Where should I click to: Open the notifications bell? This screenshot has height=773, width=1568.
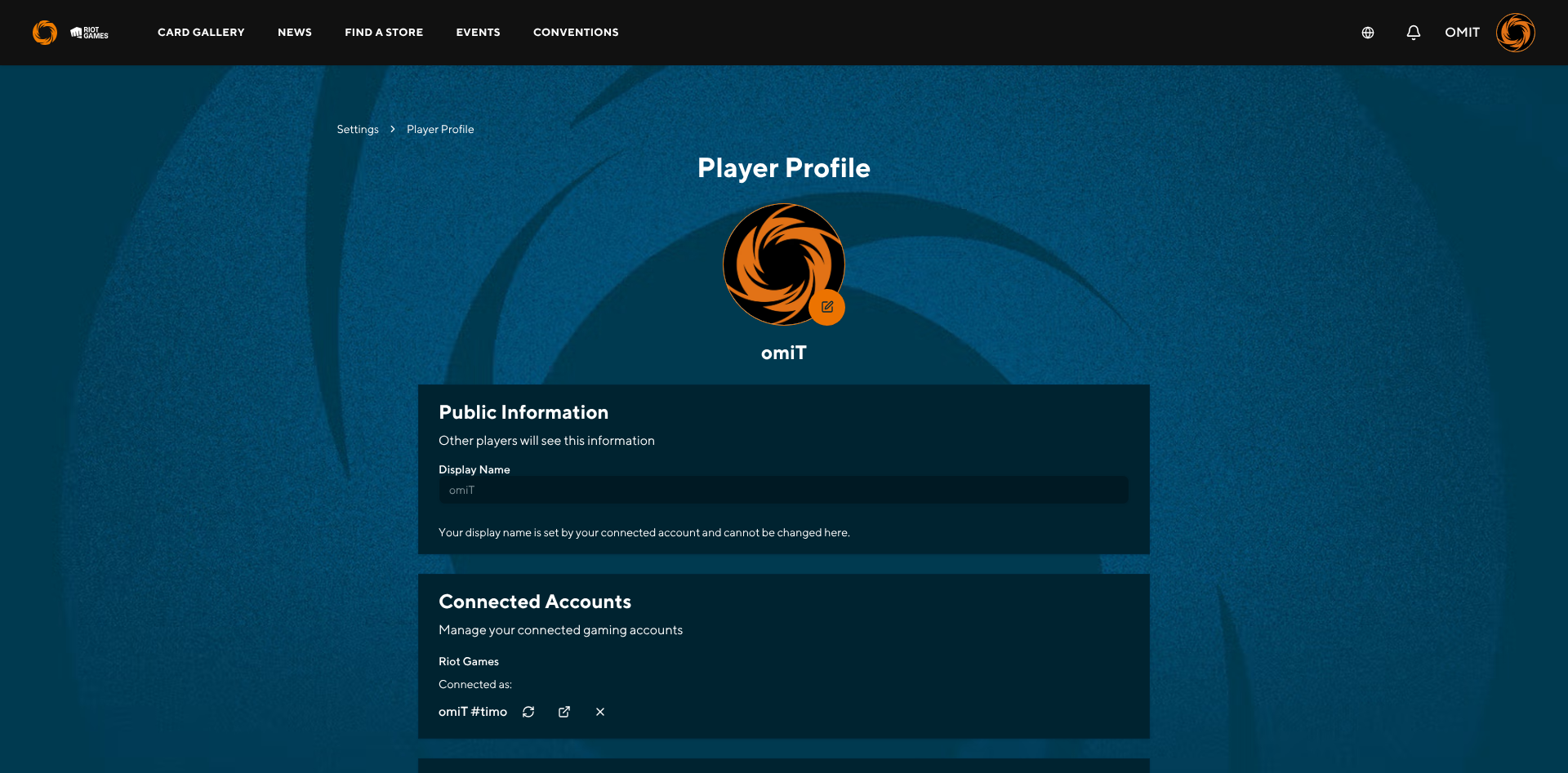(1414, 33)
